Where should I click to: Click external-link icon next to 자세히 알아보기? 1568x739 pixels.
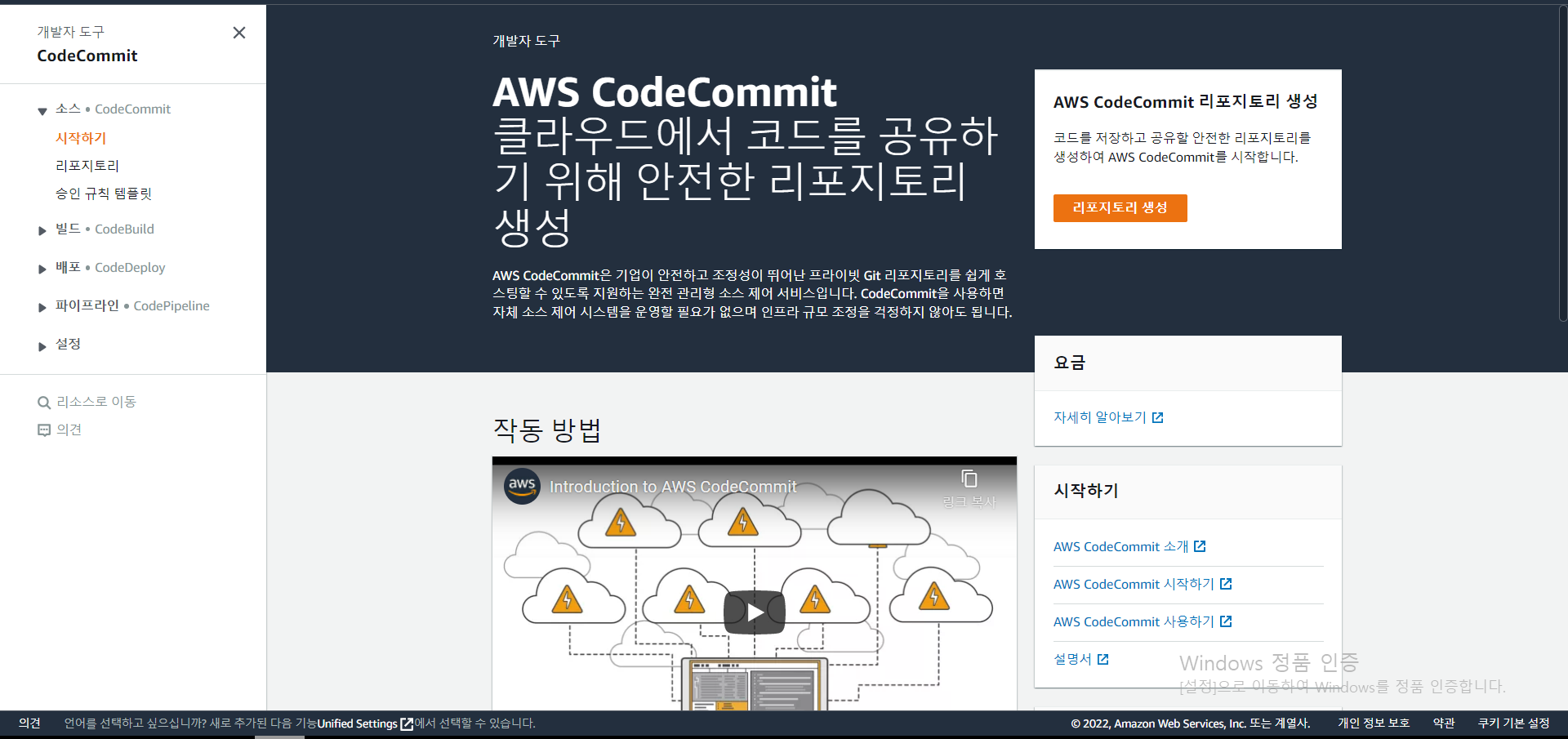pos(1157,418)
